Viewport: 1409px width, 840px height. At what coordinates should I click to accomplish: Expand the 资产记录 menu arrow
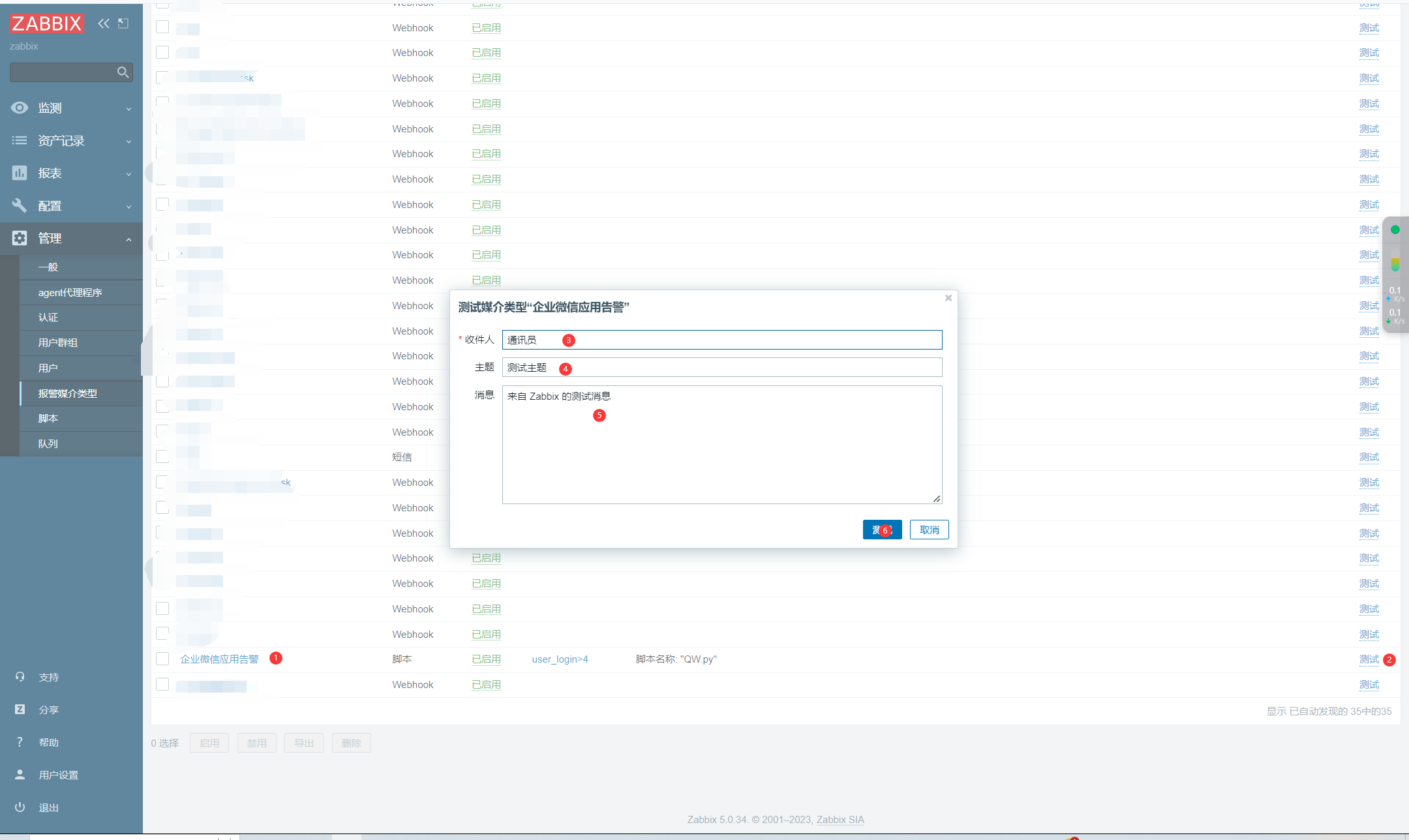click(x=129, y=141)
